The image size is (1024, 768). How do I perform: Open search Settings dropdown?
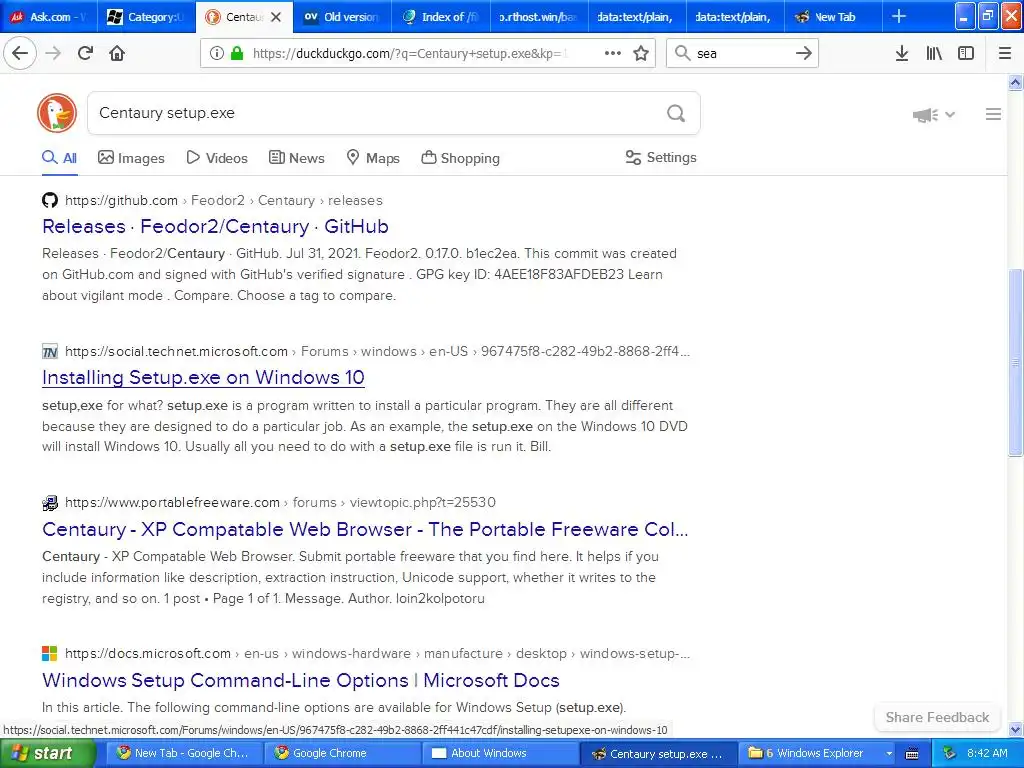click(x=661, y=157)
